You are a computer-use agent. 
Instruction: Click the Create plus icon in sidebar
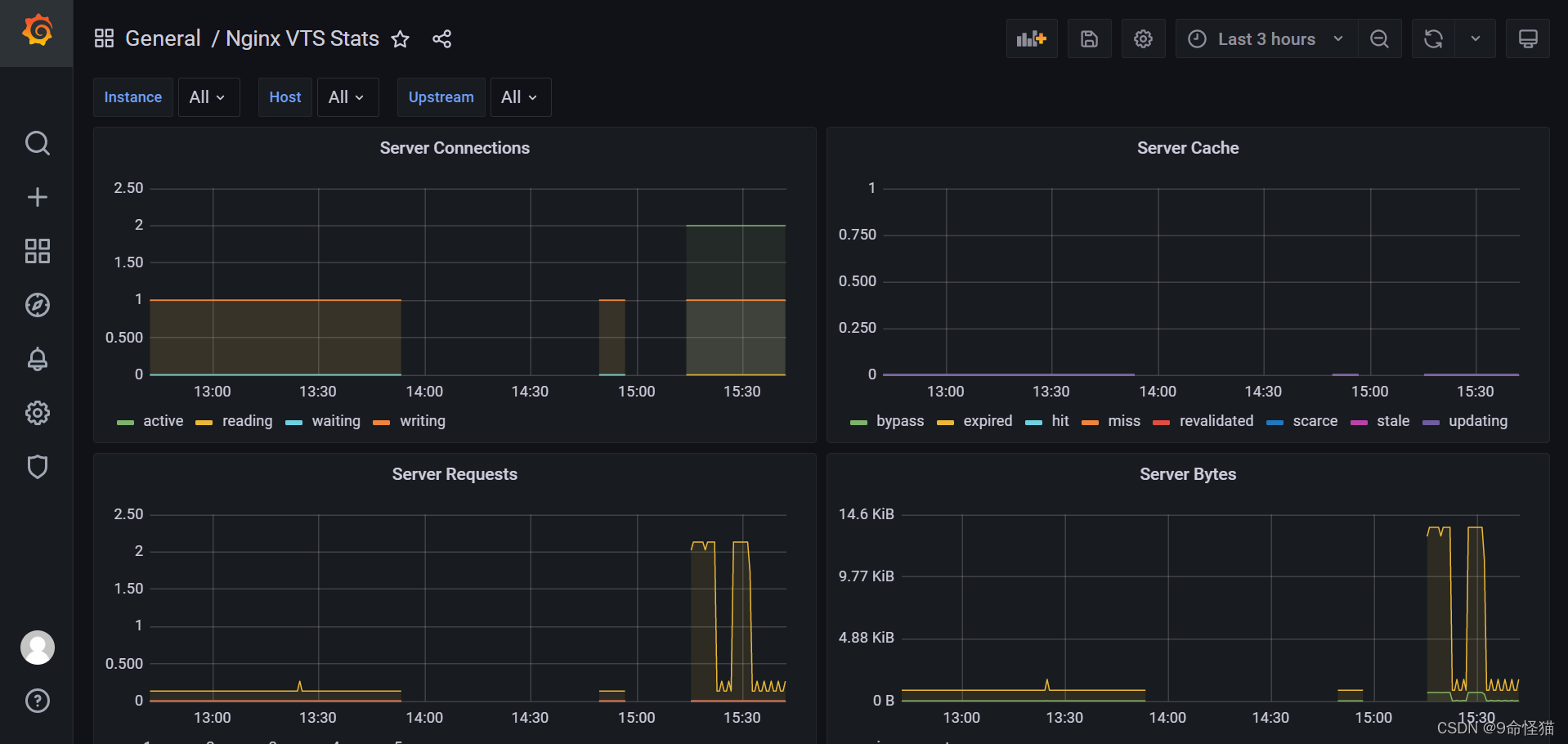37,197
